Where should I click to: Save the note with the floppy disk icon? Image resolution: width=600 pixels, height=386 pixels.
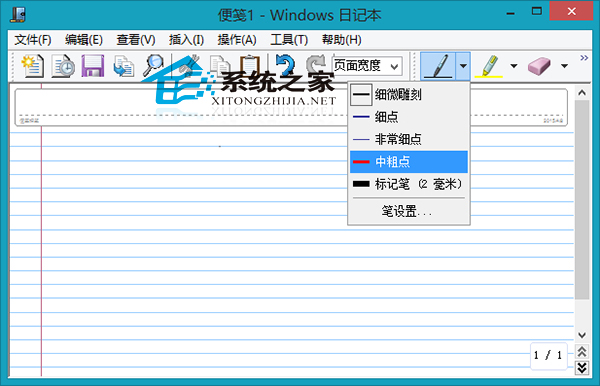(93, 66)
